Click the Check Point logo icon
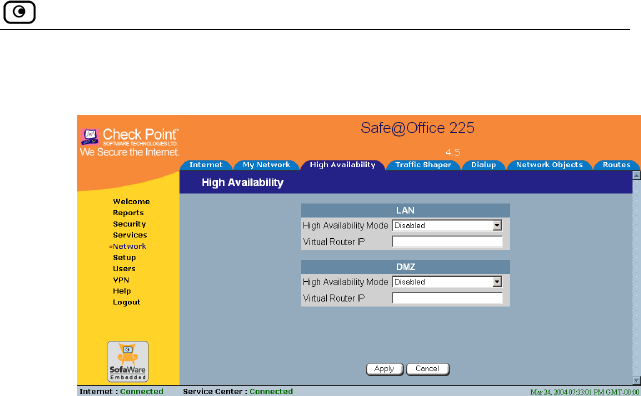 [90, 136]
